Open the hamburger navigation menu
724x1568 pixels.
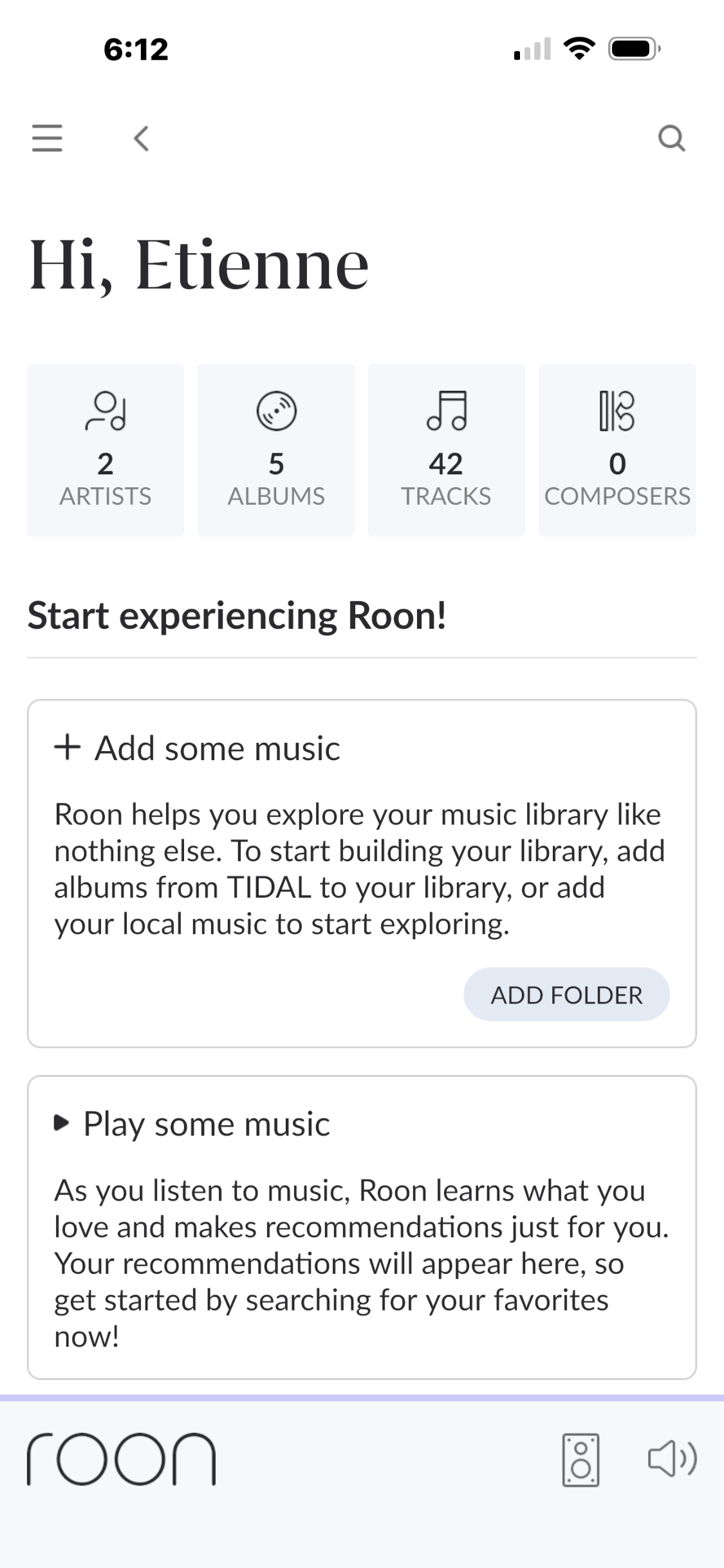point(47,138)
